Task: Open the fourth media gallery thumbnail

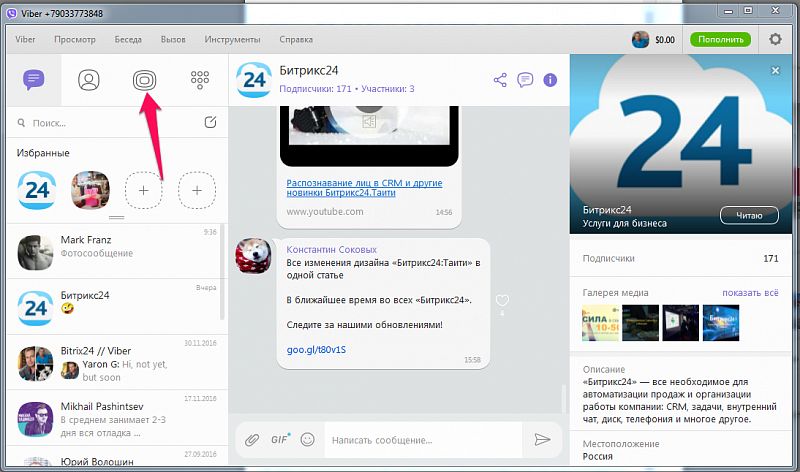Action: [721, 323]
